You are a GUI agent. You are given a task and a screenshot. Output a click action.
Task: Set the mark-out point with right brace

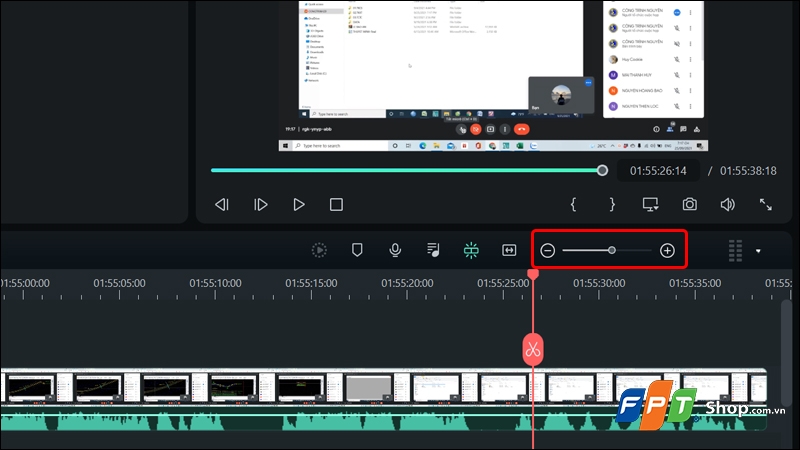coord(612,205)
